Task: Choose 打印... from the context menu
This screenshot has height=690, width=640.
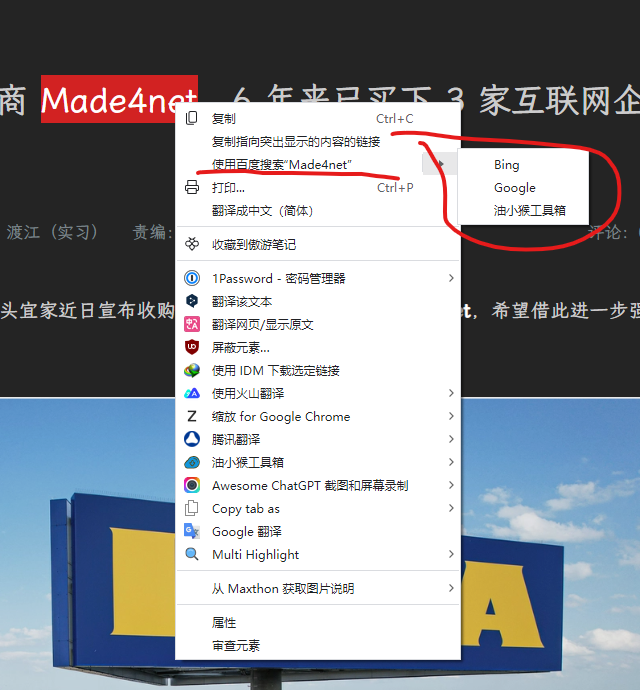Action: pos(318,187)
